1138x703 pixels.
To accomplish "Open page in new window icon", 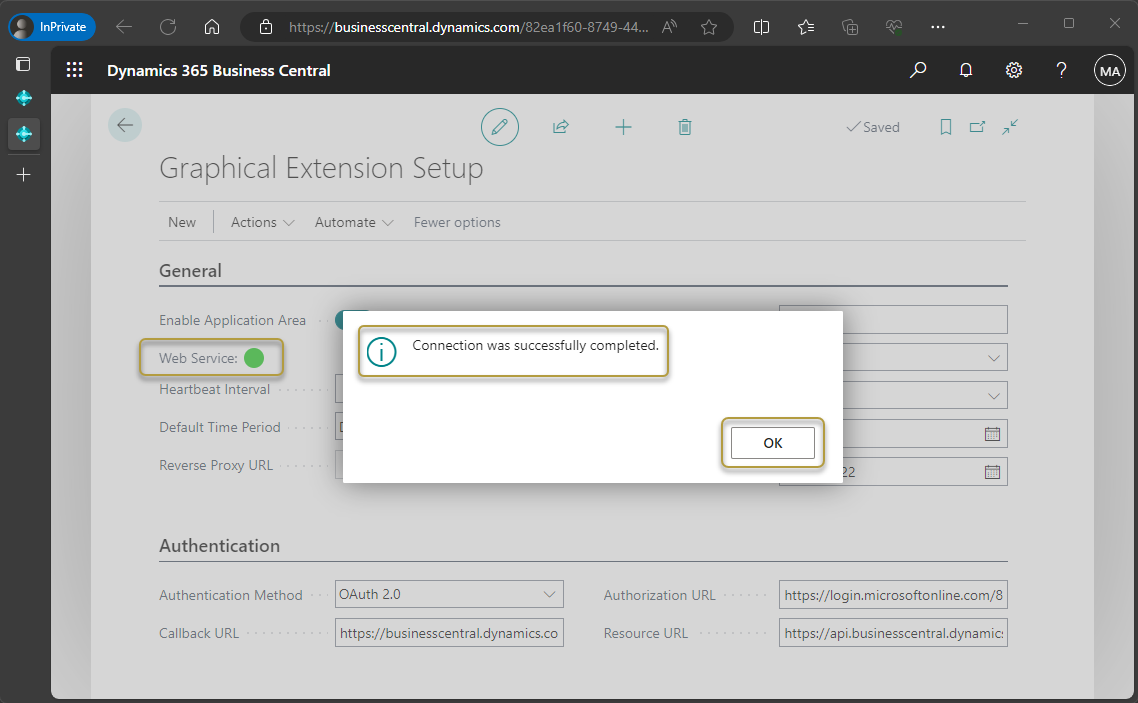I will click(977, 127).
